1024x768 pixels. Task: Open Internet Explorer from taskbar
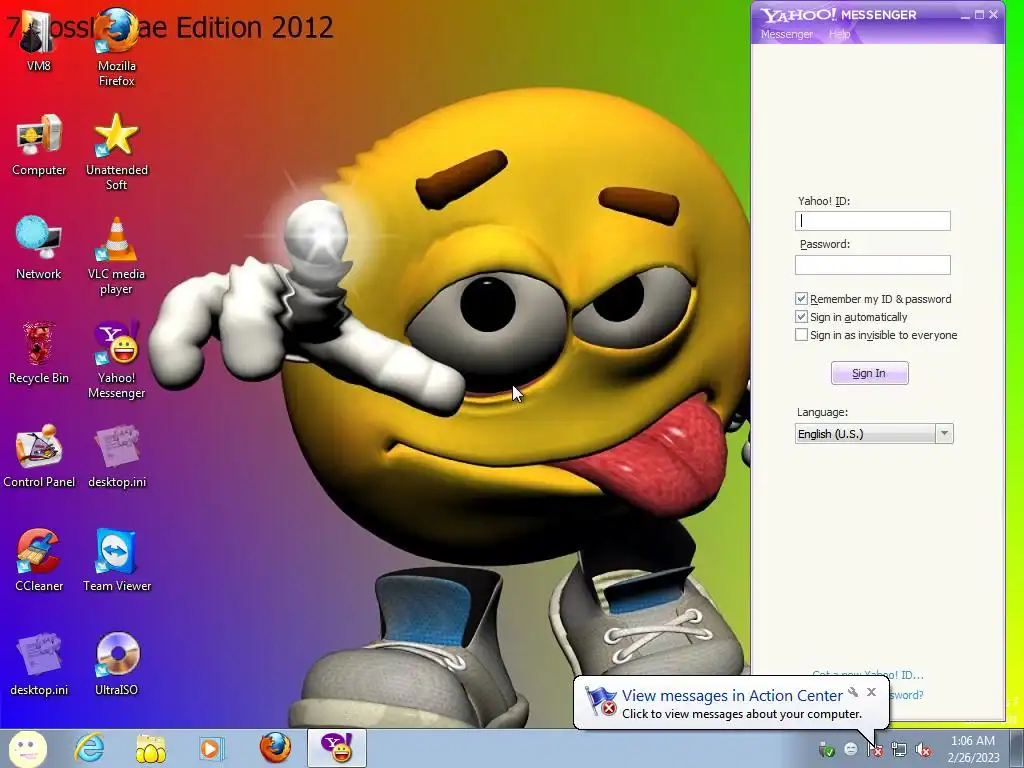point(89,748)
